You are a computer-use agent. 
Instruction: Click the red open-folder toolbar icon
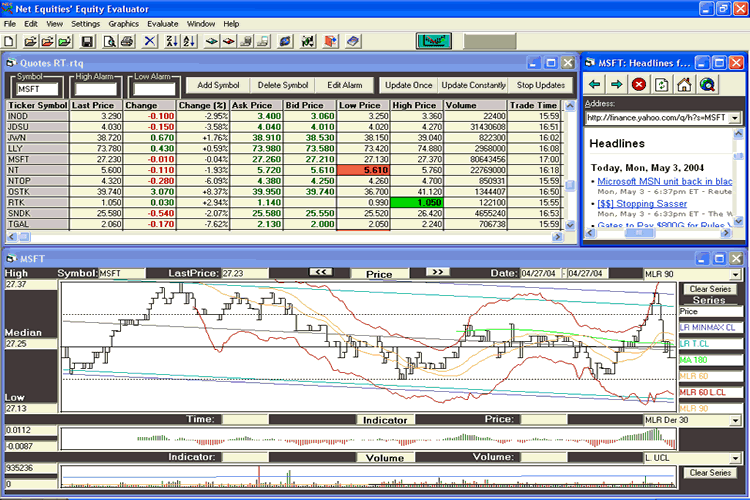47,42
